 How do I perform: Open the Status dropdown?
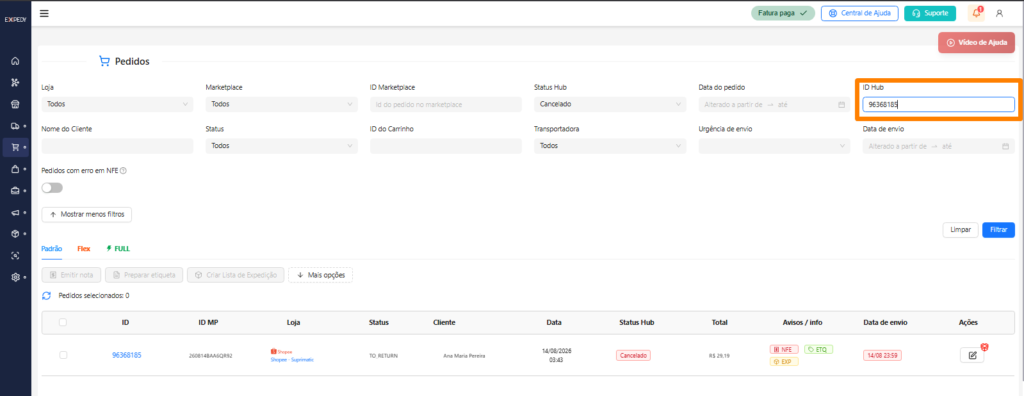[281, 146]
